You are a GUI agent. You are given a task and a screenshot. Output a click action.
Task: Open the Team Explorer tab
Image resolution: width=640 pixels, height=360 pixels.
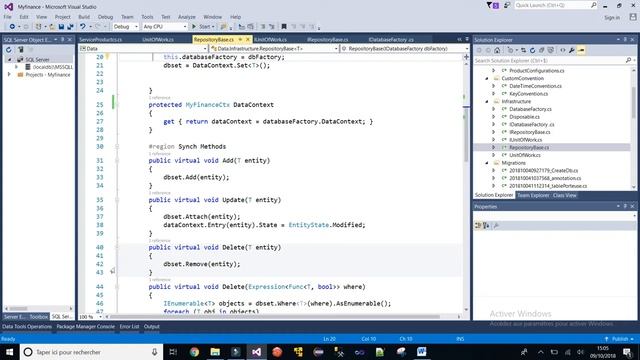click(x=533, y=196)
